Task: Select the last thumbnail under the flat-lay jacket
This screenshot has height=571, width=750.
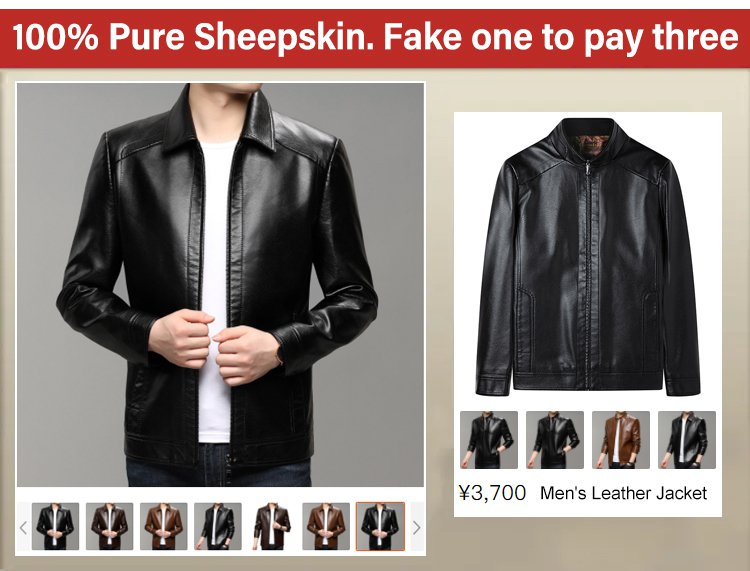Action: (687, 440)
